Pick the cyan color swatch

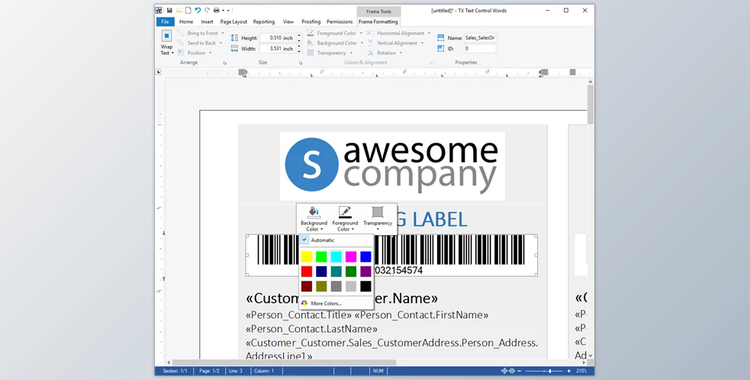tap(336, 257)
